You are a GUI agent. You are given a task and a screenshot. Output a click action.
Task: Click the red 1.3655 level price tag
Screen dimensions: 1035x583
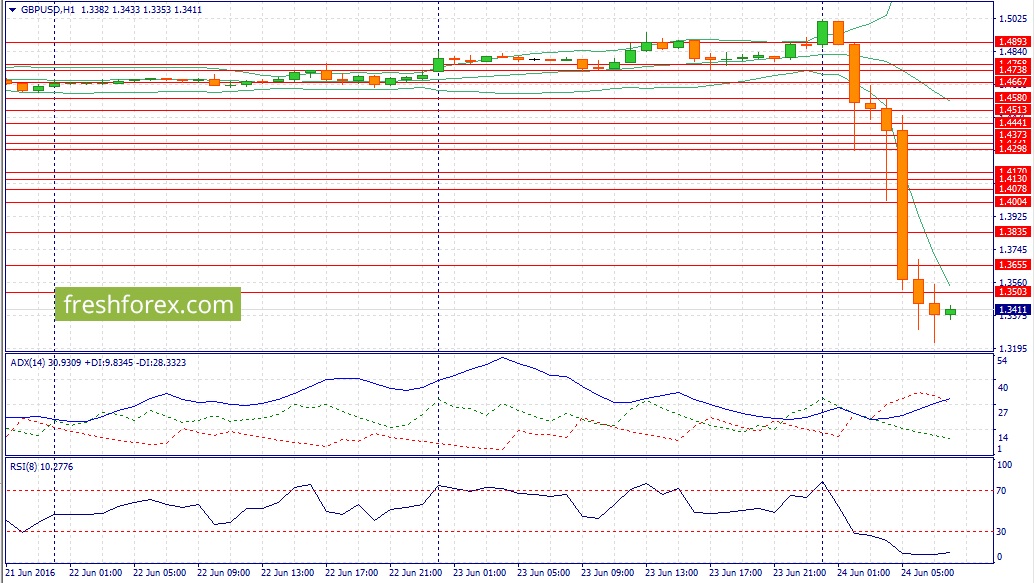[x=1012, y=265]
